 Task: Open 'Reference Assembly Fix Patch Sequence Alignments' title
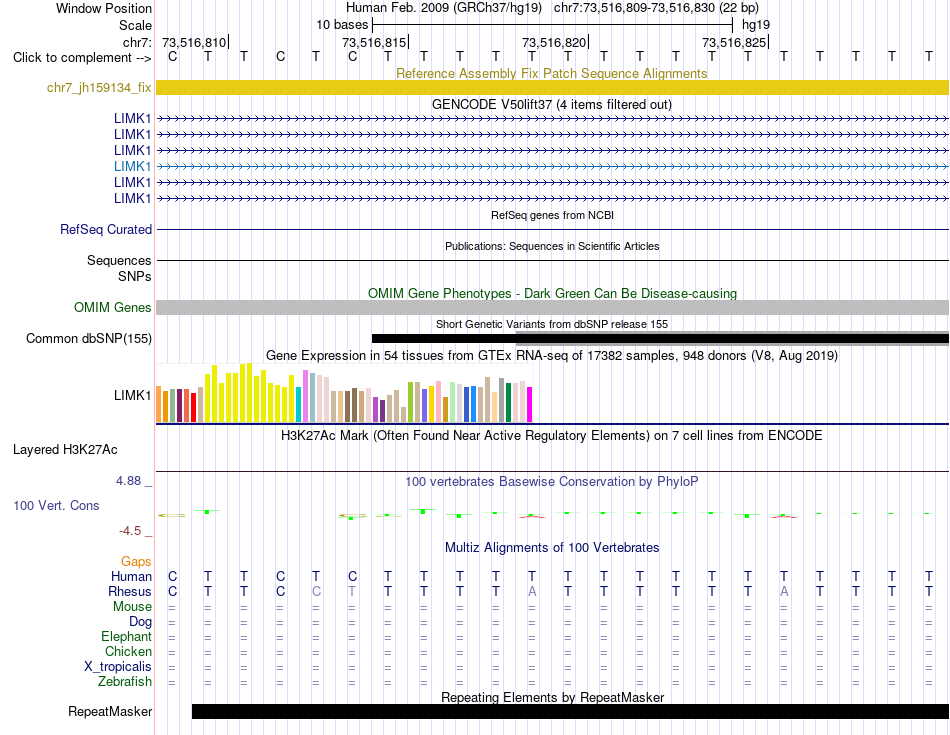pos(551,73)
